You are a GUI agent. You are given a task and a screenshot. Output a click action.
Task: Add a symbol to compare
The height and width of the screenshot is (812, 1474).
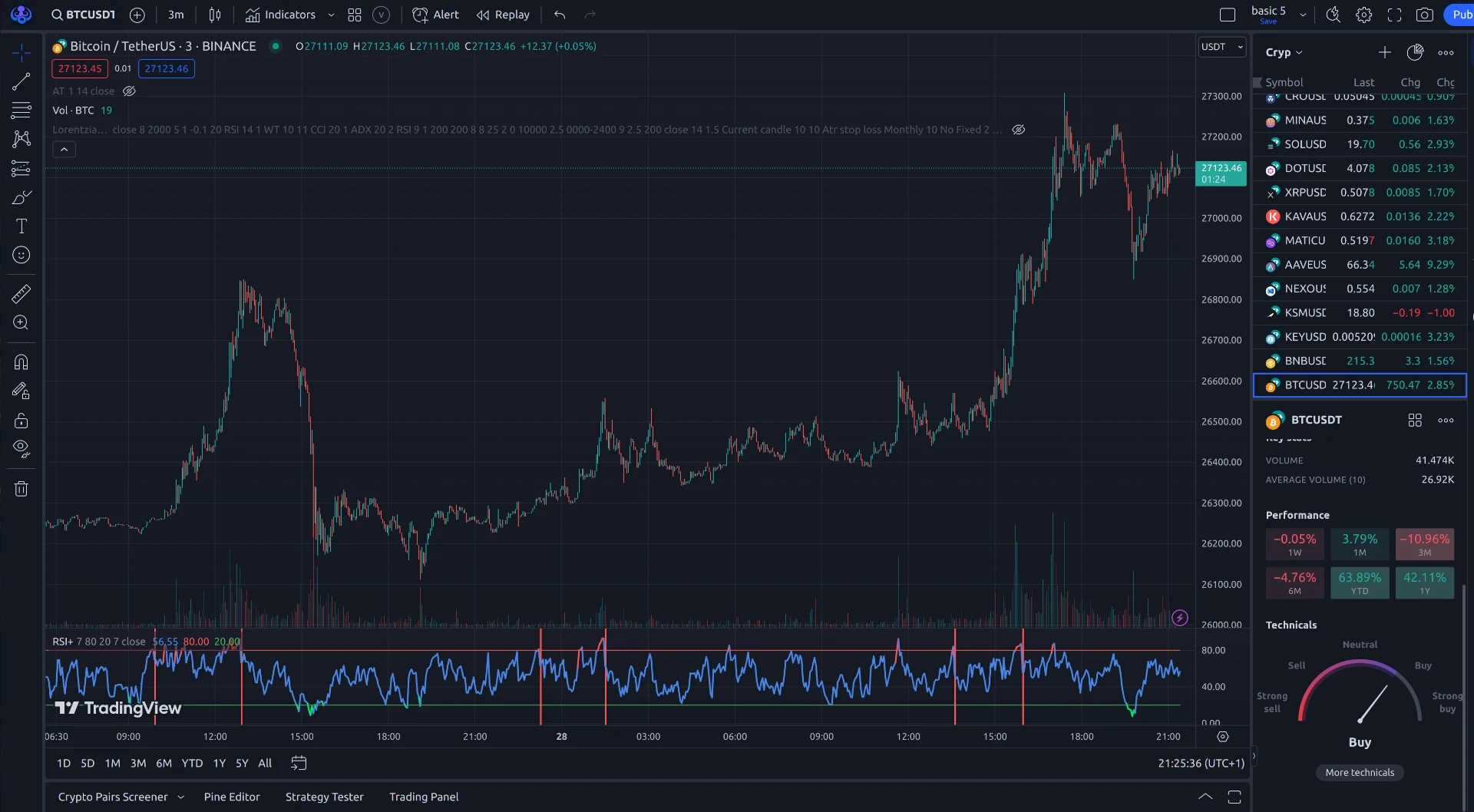137,15
